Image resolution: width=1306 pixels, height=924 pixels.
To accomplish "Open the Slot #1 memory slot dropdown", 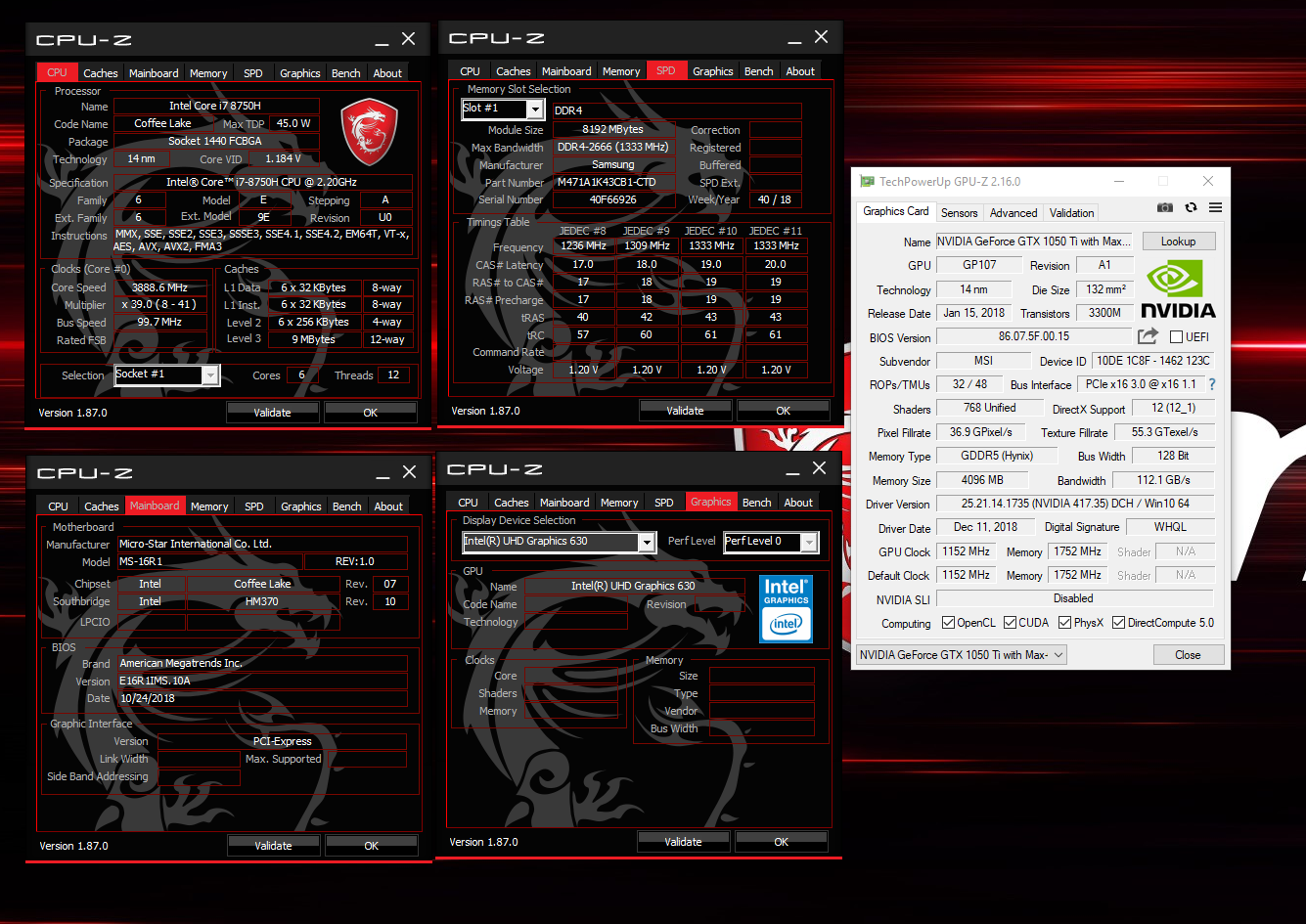I will (502, 109).
